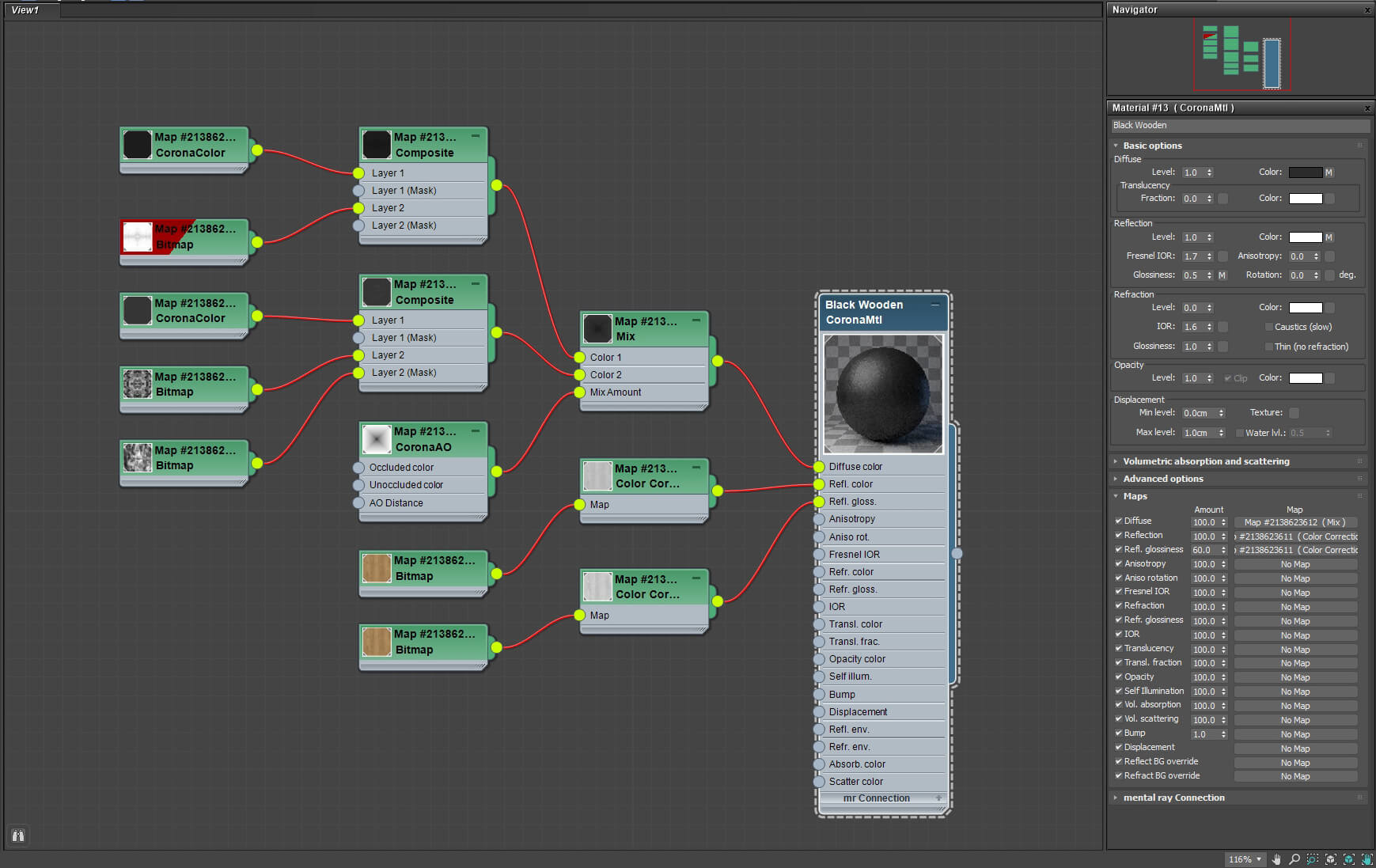
Task: Toggle the Refl. glossiness map checkbox
Action: (x=1118, y=549)
